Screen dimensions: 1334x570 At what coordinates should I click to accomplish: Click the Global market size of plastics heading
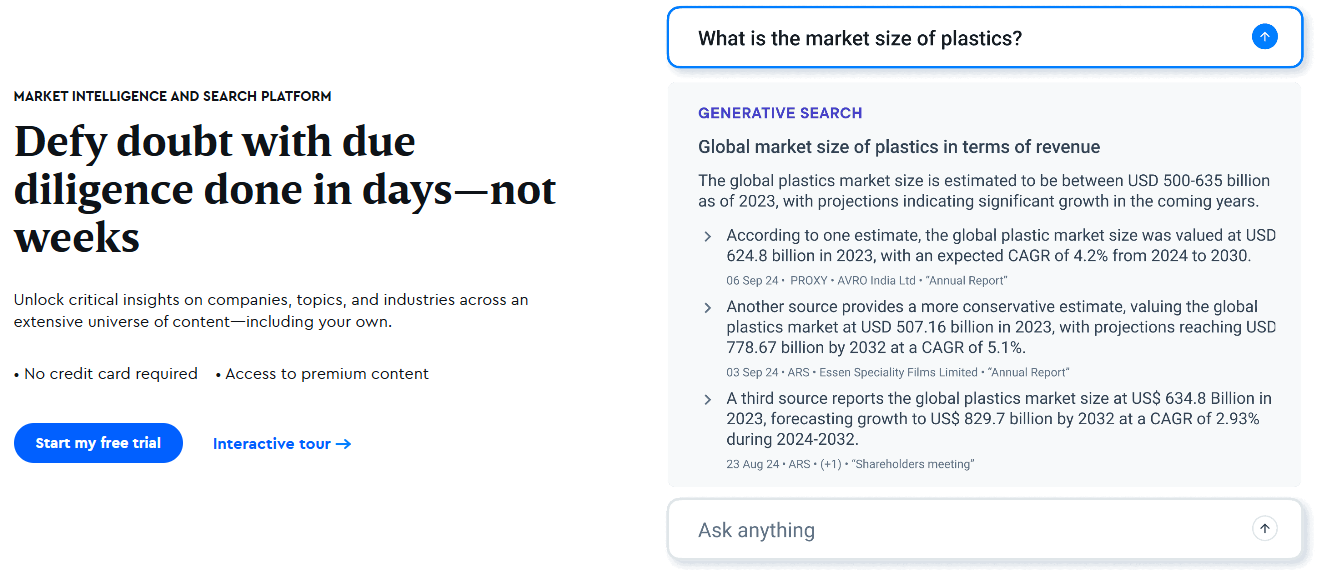tap(899, 147)
